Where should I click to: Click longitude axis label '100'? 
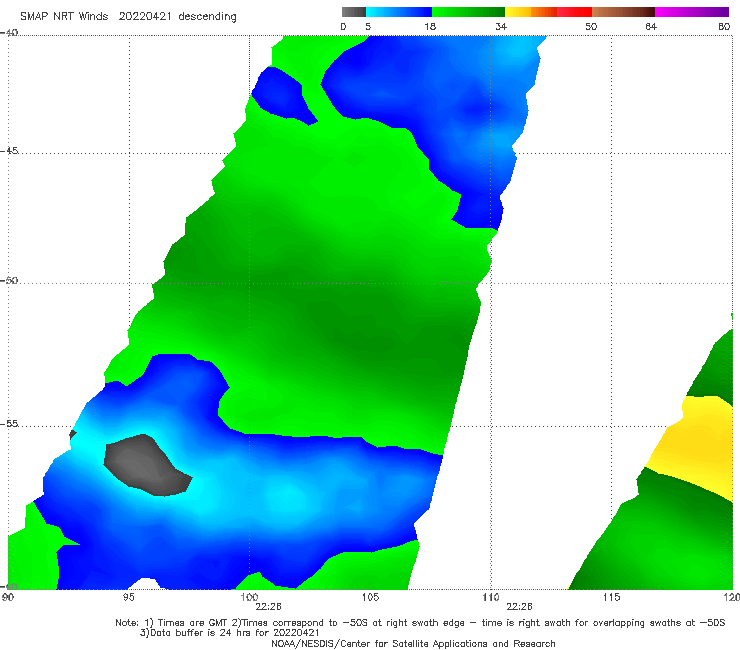pos(249,598)
